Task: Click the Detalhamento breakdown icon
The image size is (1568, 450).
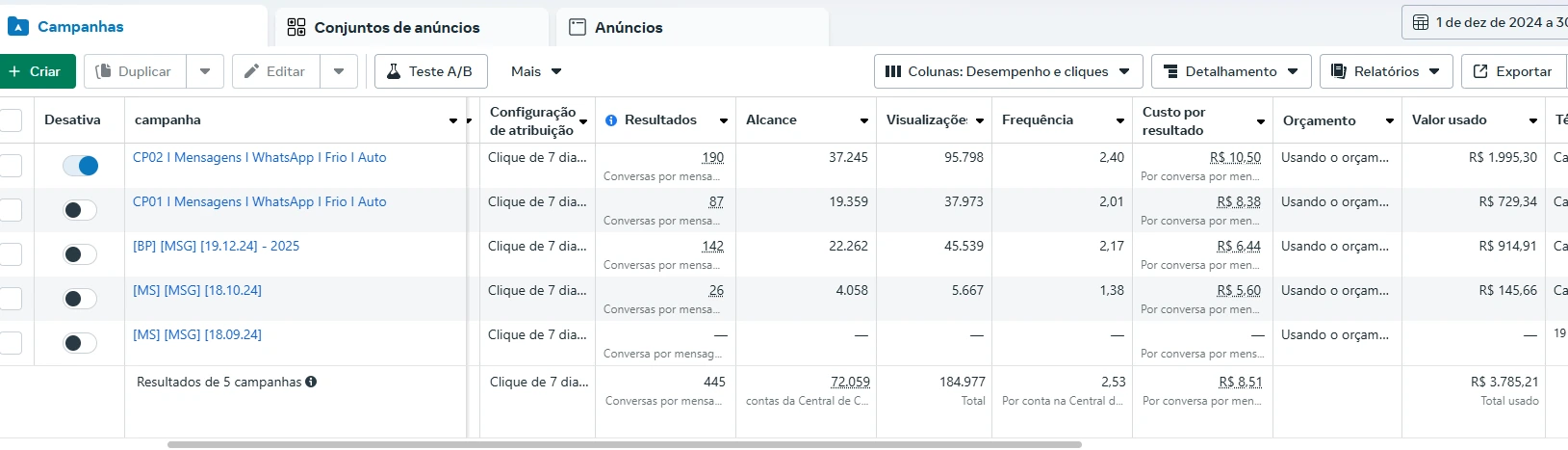Action: [1170, 71]
